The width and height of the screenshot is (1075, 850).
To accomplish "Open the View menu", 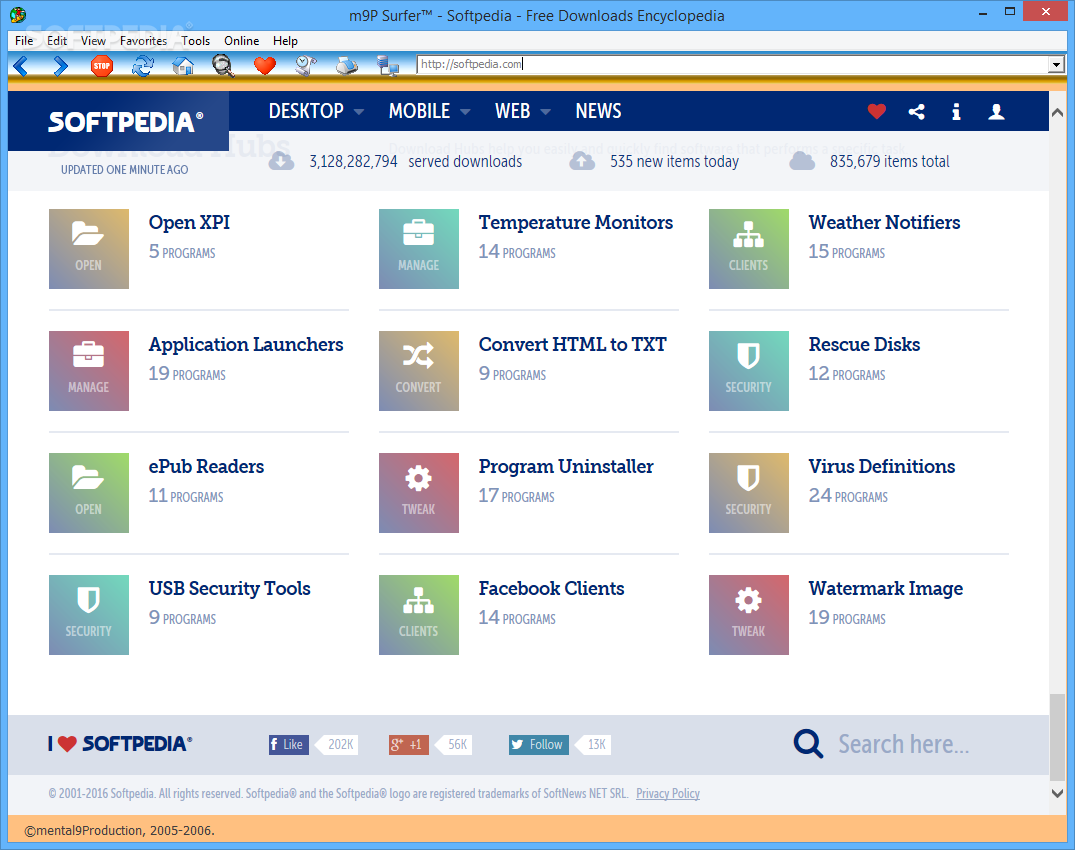I will tap(93, 40).
